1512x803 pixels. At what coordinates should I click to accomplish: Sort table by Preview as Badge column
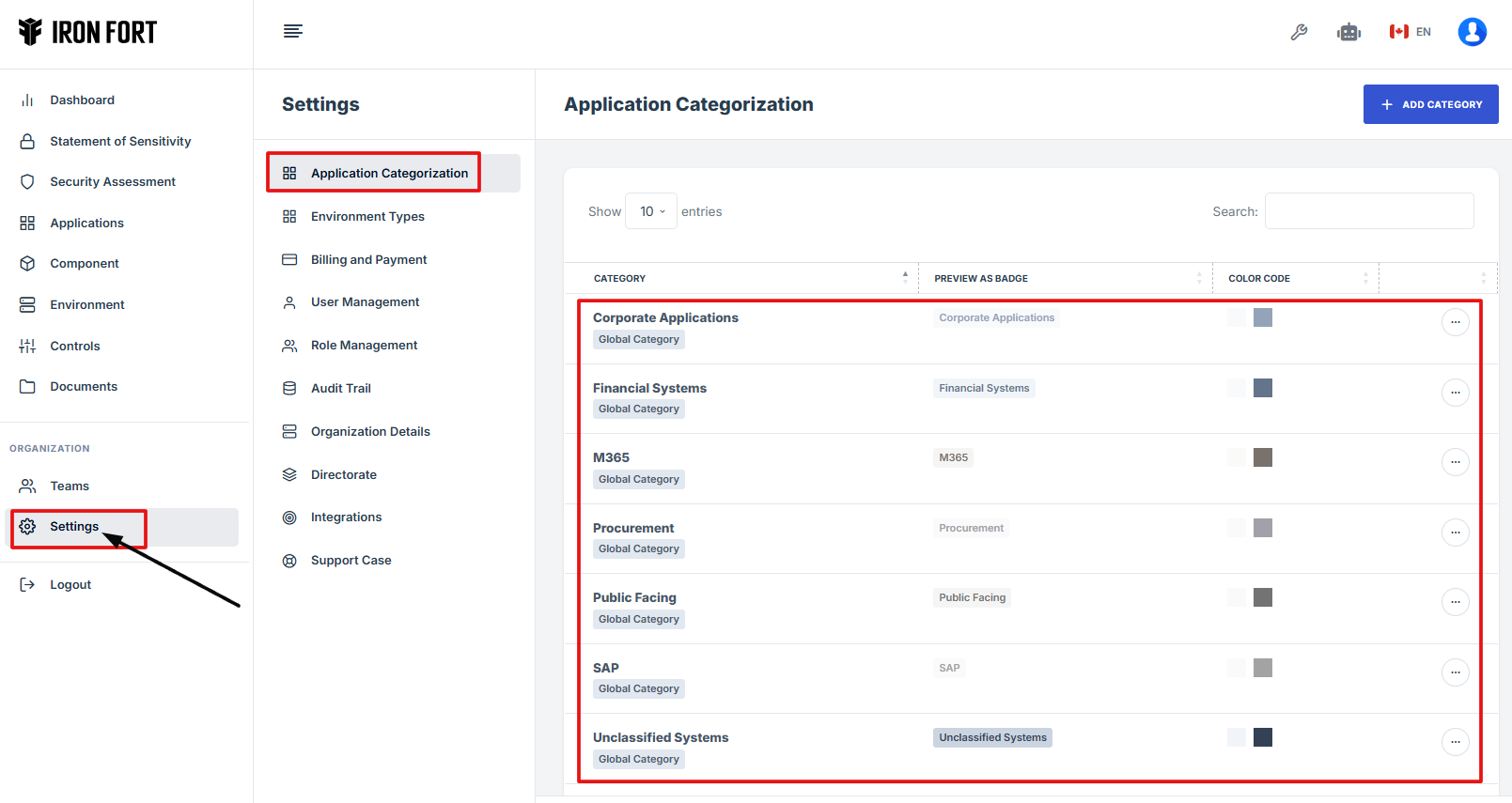click(981, 278)
